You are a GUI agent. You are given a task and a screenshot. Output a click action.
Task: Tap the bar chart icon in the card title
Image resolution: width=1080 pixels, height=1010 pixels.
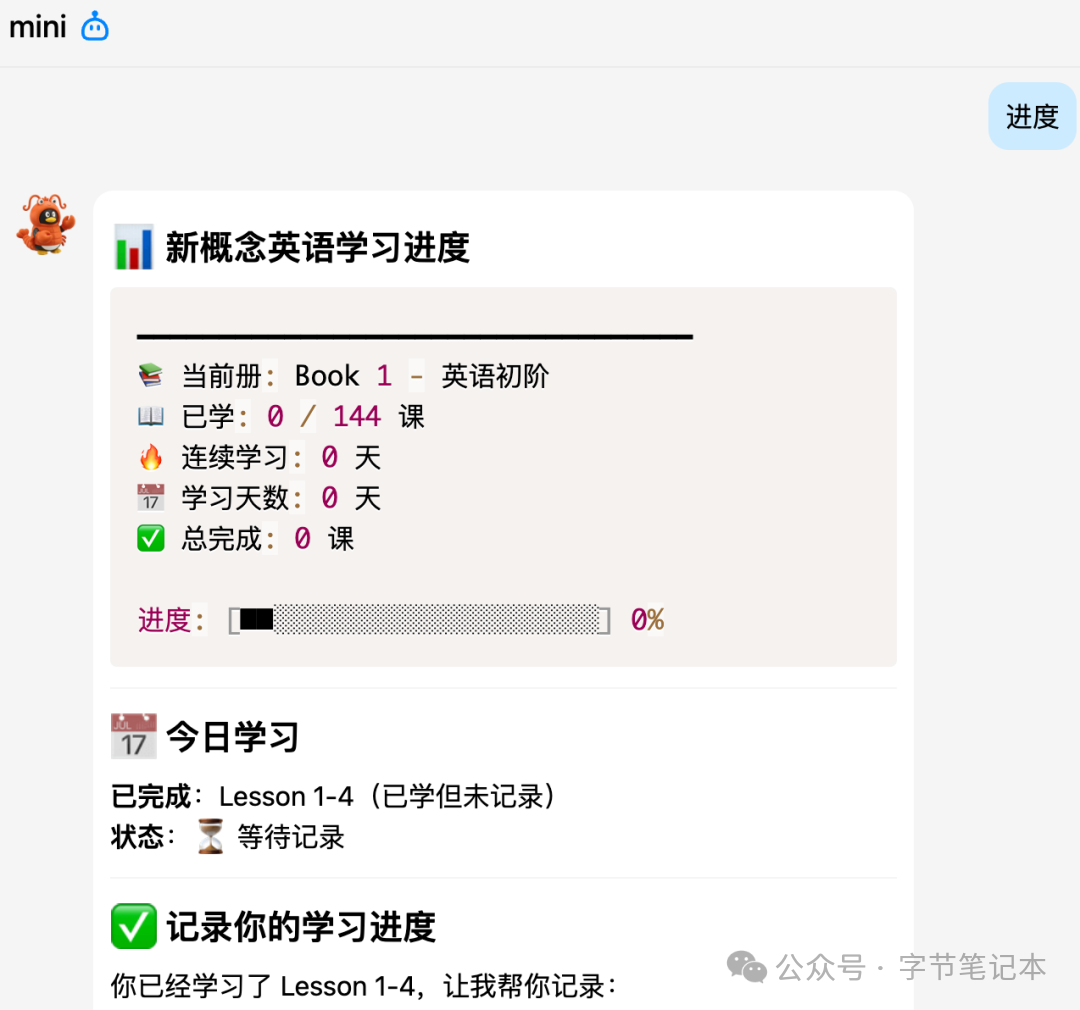click(133, 246)
